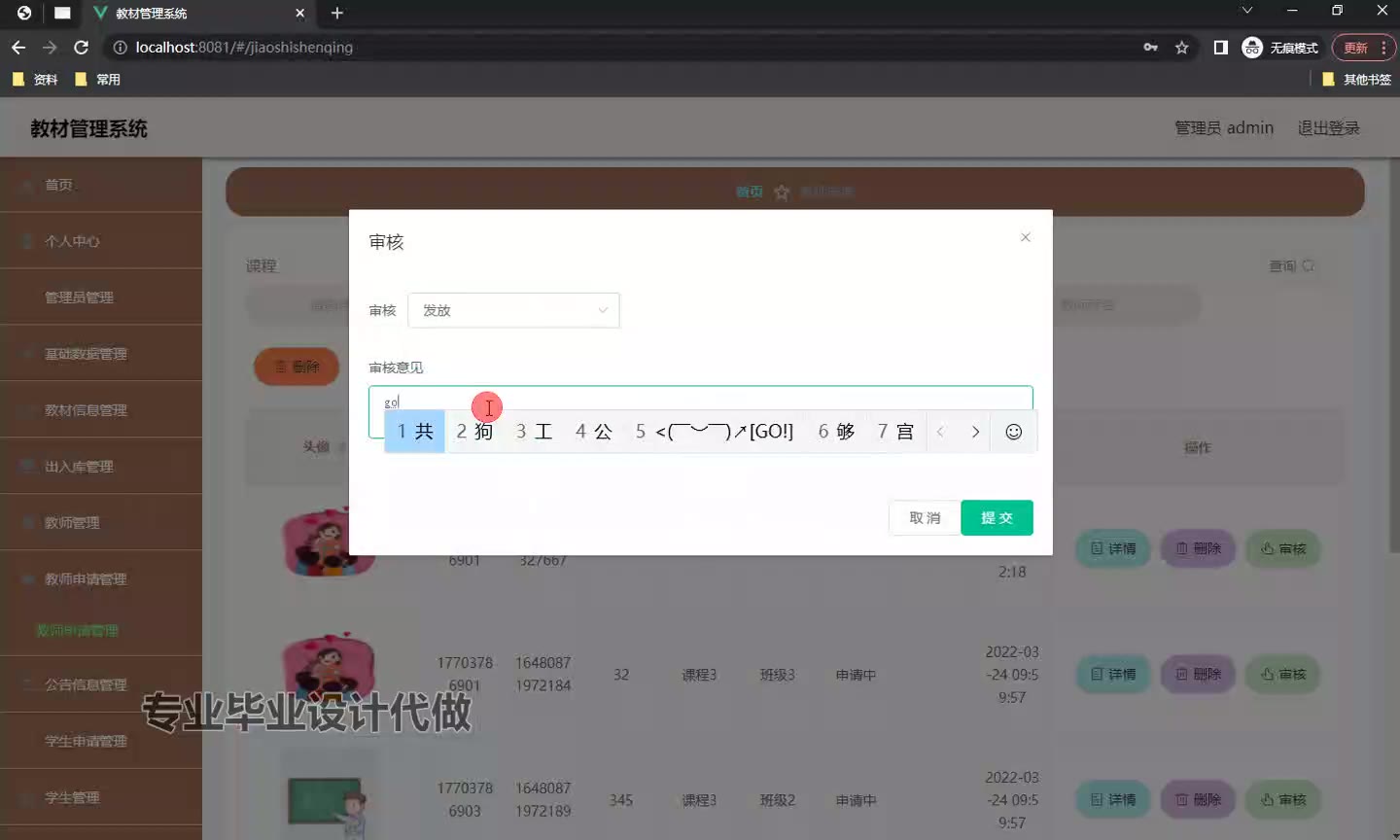1400x840 pixels.
Task: Go to previous IME candidate page
Action: [940, 432]
